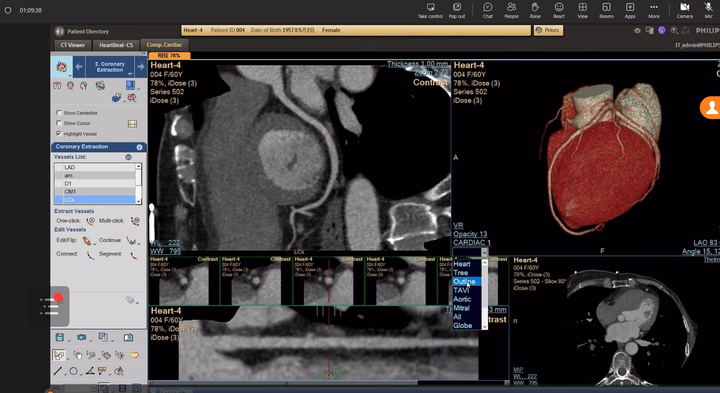Choose the Edit/Flip vessel tool
Image resolution: width=720 pixels, height=393 pixels.
click(86, 240)
